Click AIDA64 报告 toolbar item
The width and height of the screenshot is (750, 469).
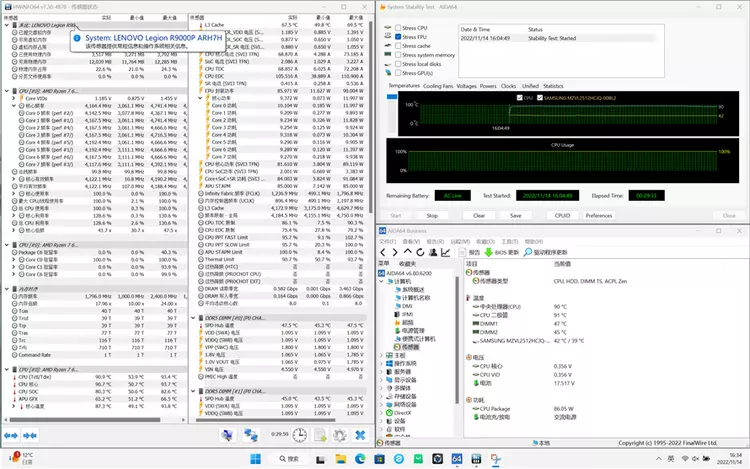click(469, 252)
